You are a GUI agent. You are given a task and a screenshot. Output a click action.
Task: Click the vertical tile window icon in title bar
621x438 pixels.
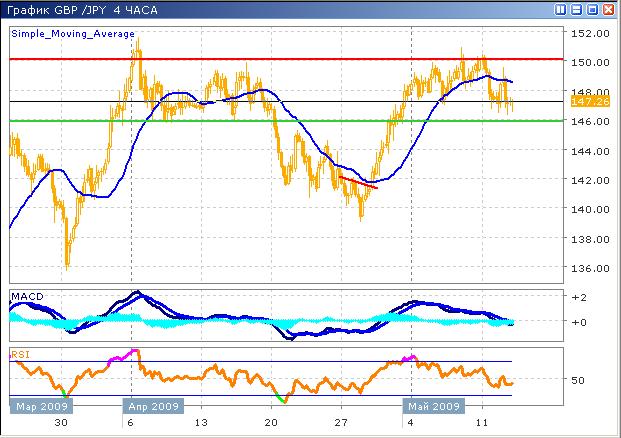(562, 9)
